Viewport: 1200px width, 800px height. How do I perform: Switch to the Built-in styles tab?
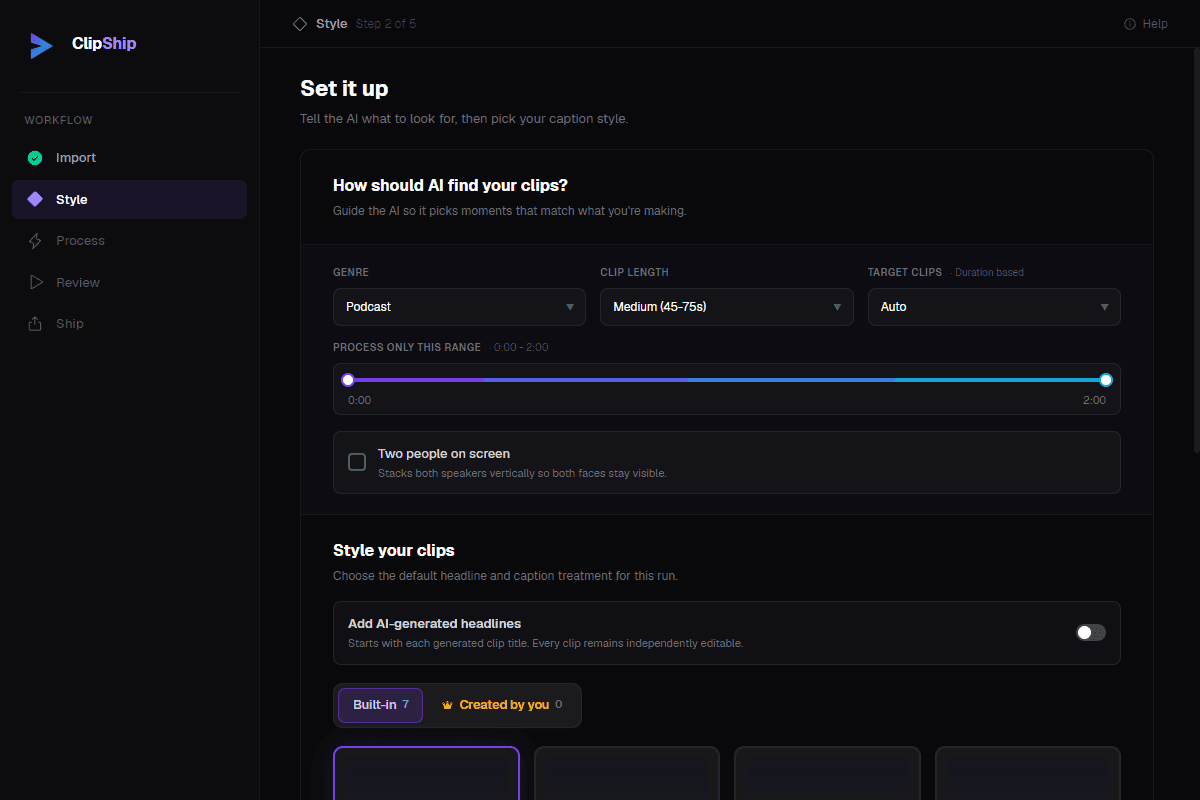(x=380, y=705)
